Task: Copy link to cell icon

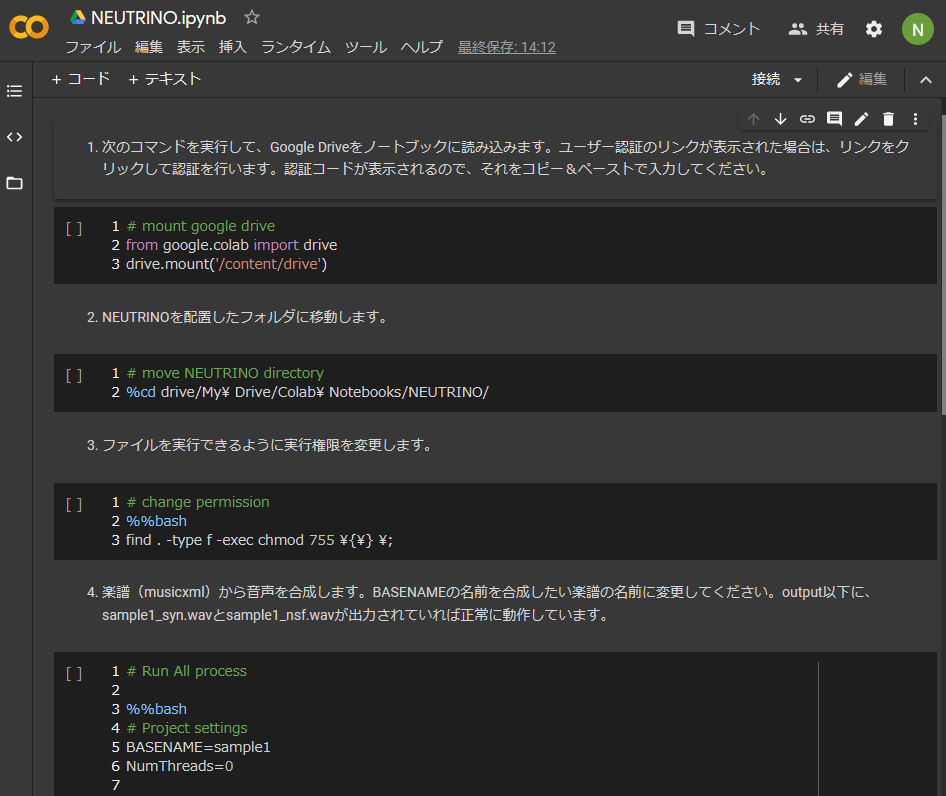Action: [x=807, y=119]
